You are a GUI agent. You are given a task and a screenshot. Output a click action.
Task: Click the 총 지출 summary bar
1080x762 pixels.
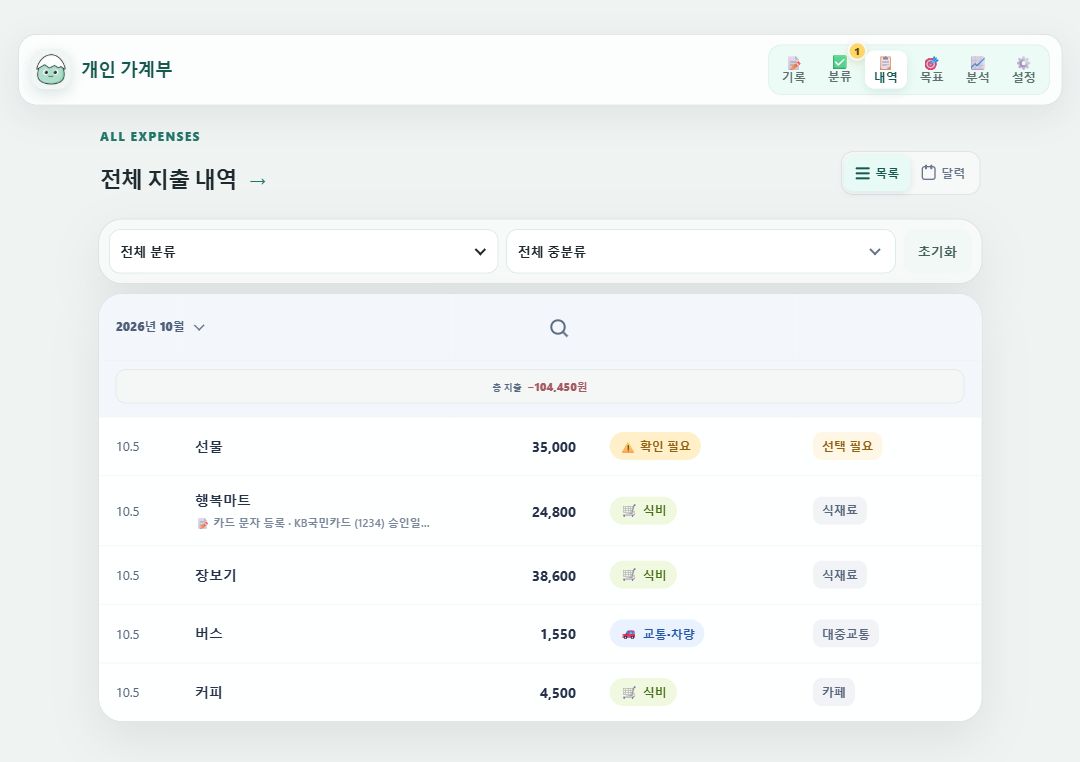(539, 387)
